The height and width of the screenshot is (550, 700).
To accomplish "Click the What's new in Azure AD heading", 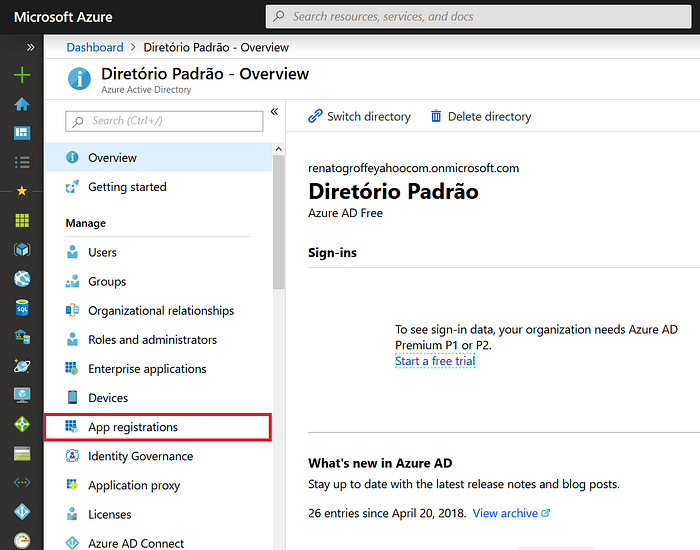I will point(380,463).
